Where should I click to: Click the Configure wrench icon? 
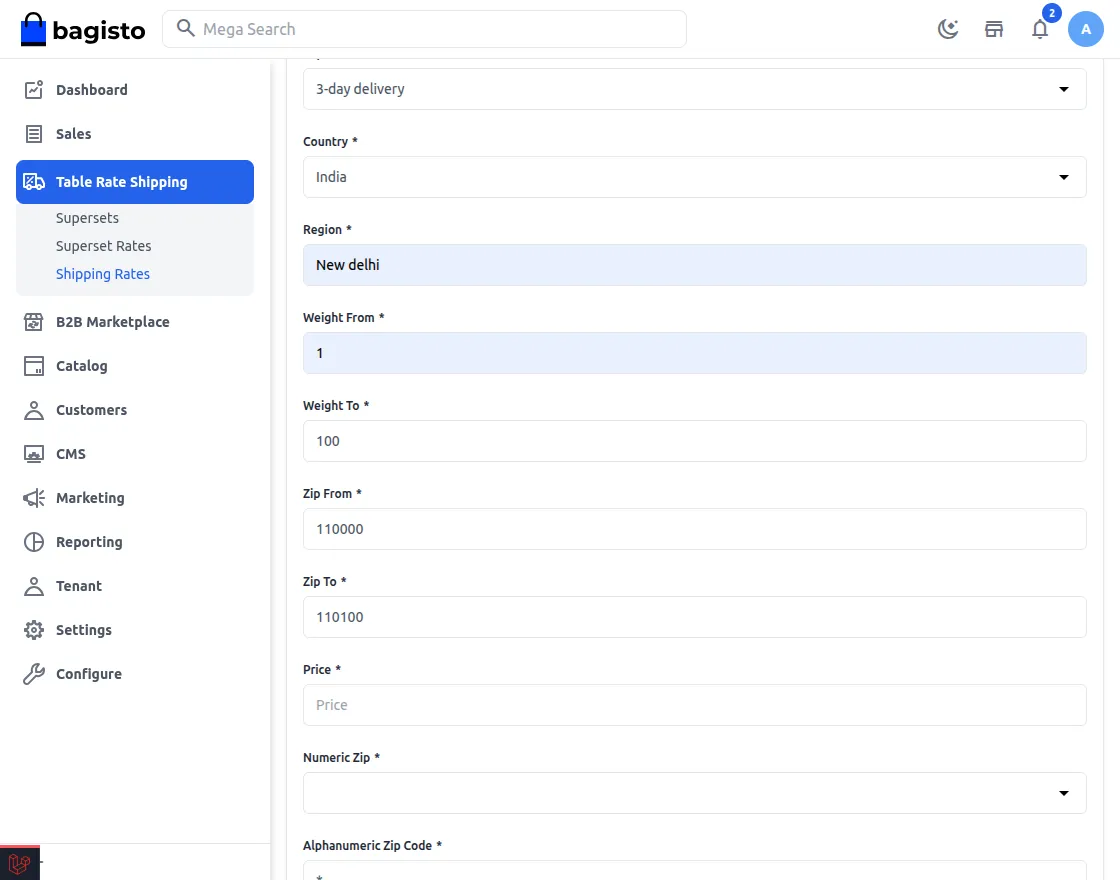click(34, 674)
